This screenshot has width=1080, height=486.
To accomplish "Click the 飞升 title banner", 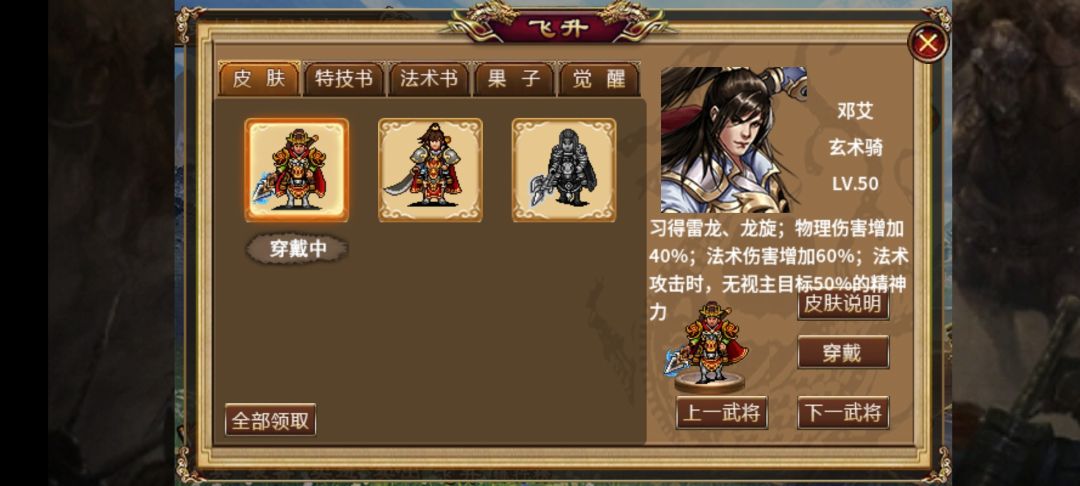I will tap(560, 28).
